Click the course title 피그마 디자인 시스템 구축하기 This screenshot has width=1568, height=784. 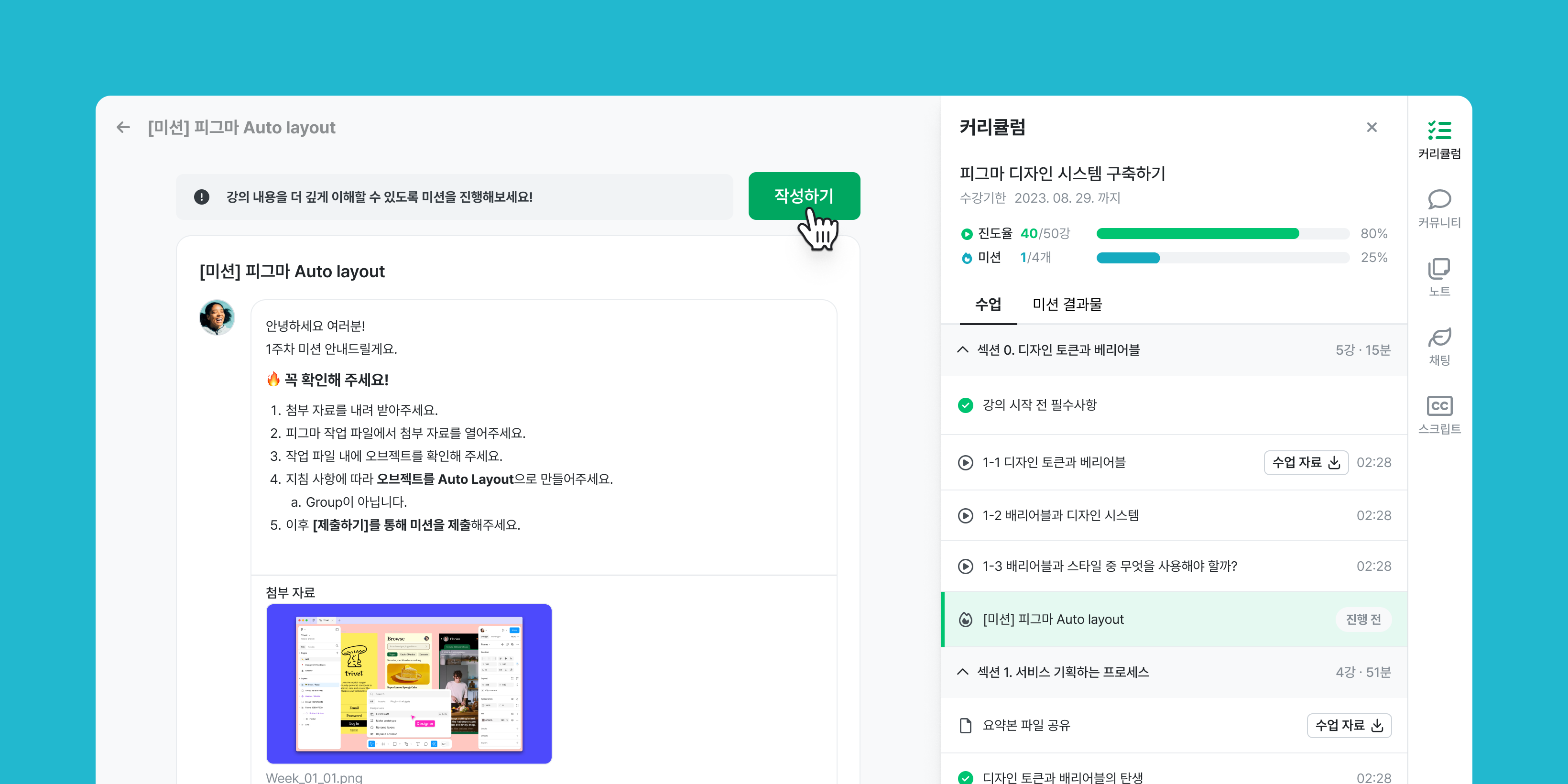1062,174
